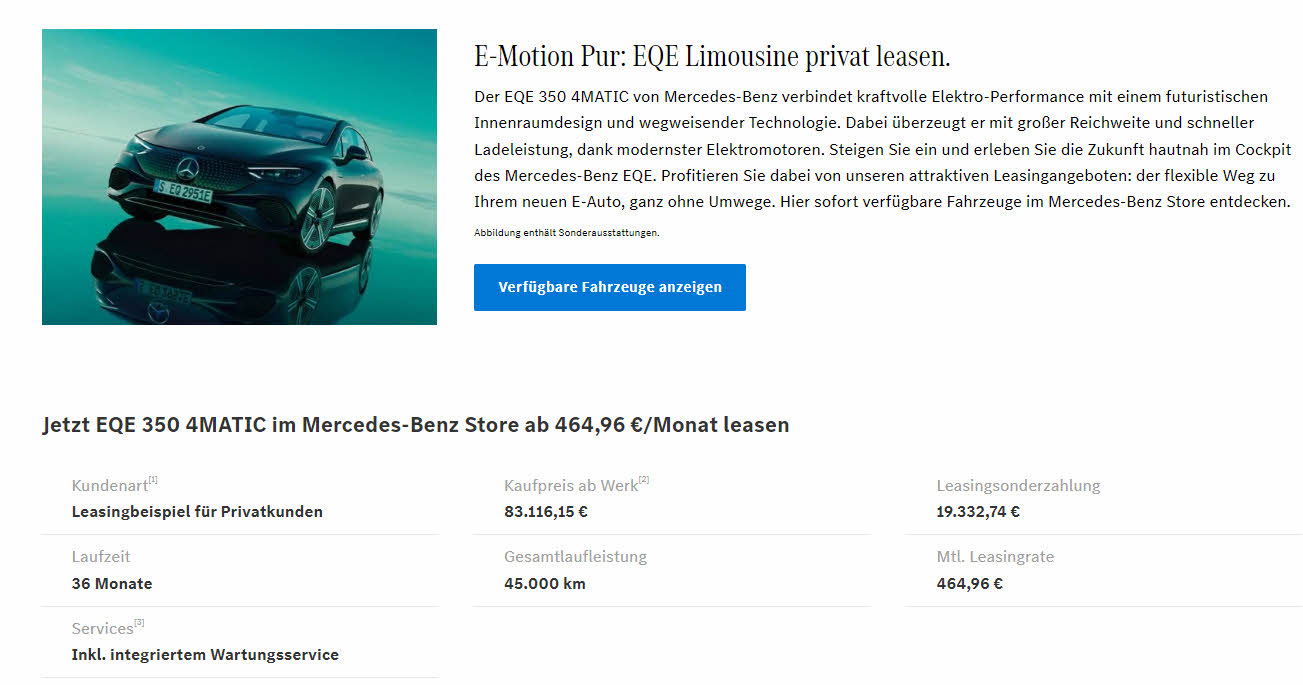Open footnote 2 beside Kaufpreis ab Werk

coord(644,481)
